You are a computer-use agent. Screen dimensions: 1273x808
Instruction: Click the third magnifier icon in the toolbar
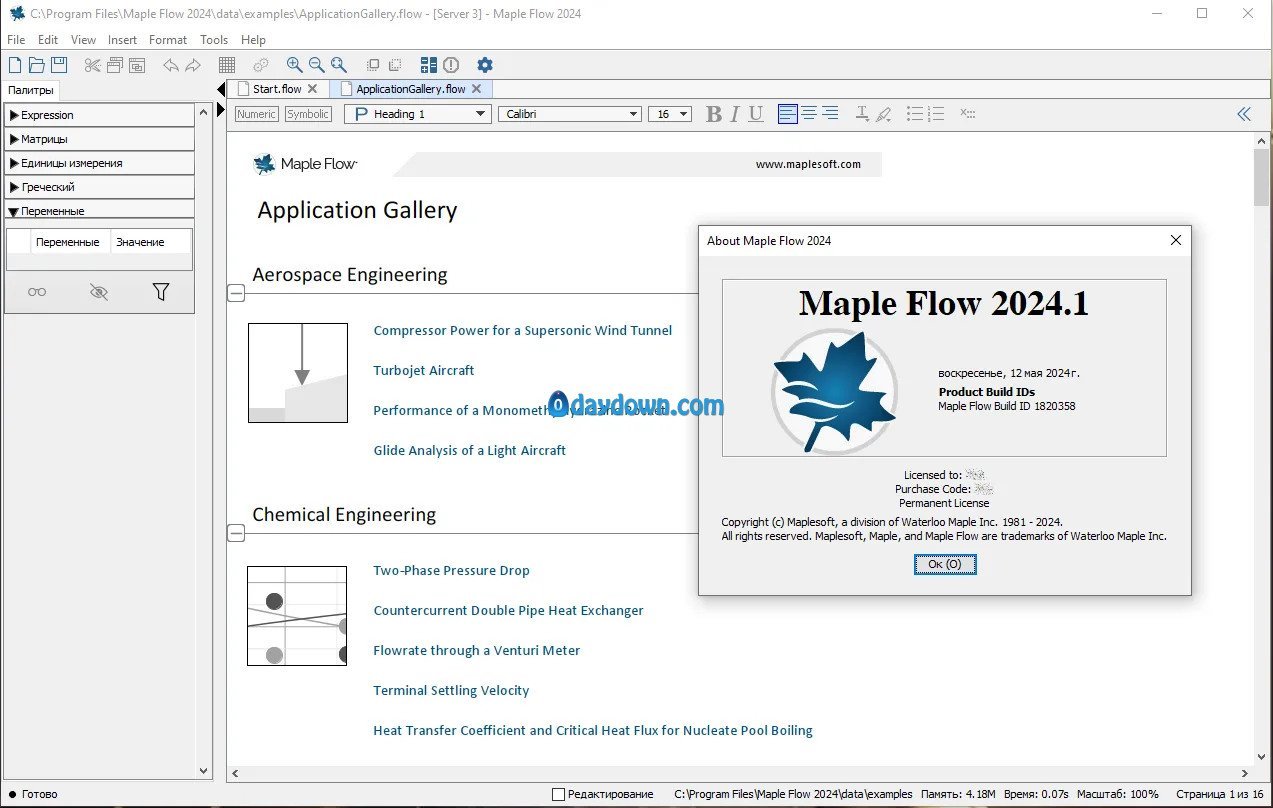(339, 65)
